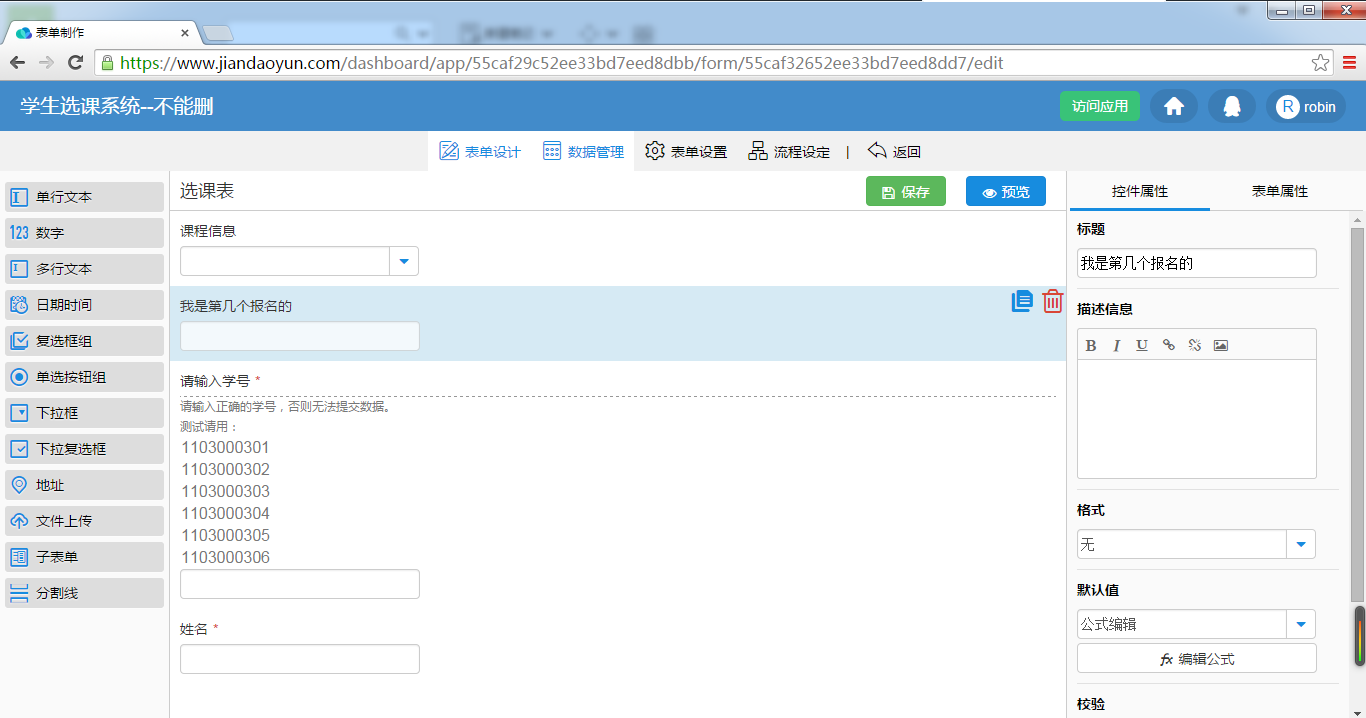
Task: Click the 请输入学号 field label
Action: 215,380
